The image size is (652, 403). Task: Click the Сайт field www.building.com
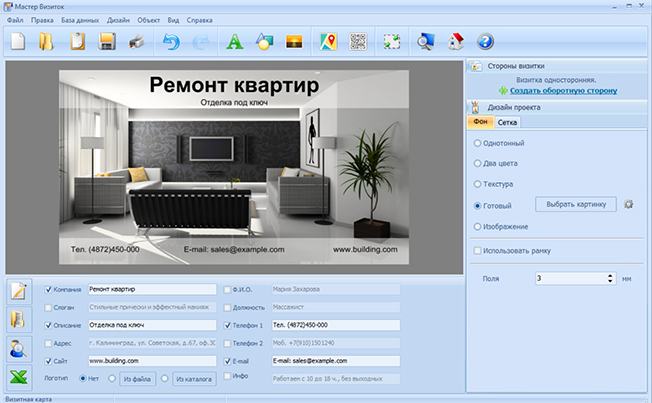click(x=152, y=361)
